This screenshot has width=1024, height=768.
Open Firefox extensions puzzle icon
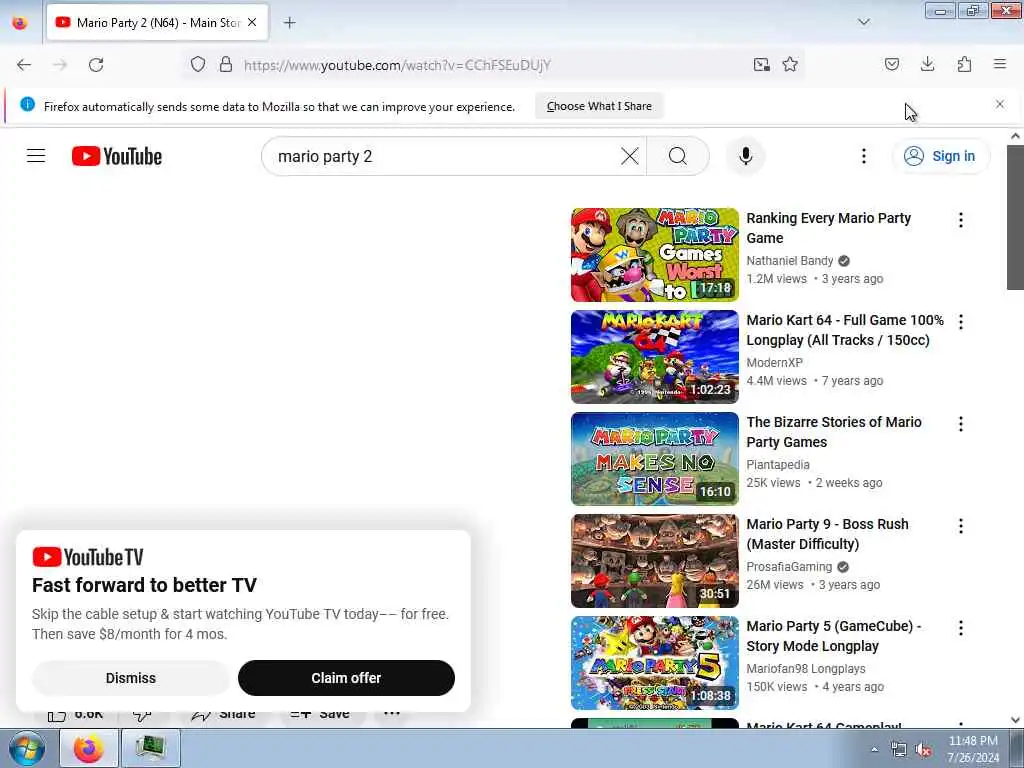[x=964, y=65]
